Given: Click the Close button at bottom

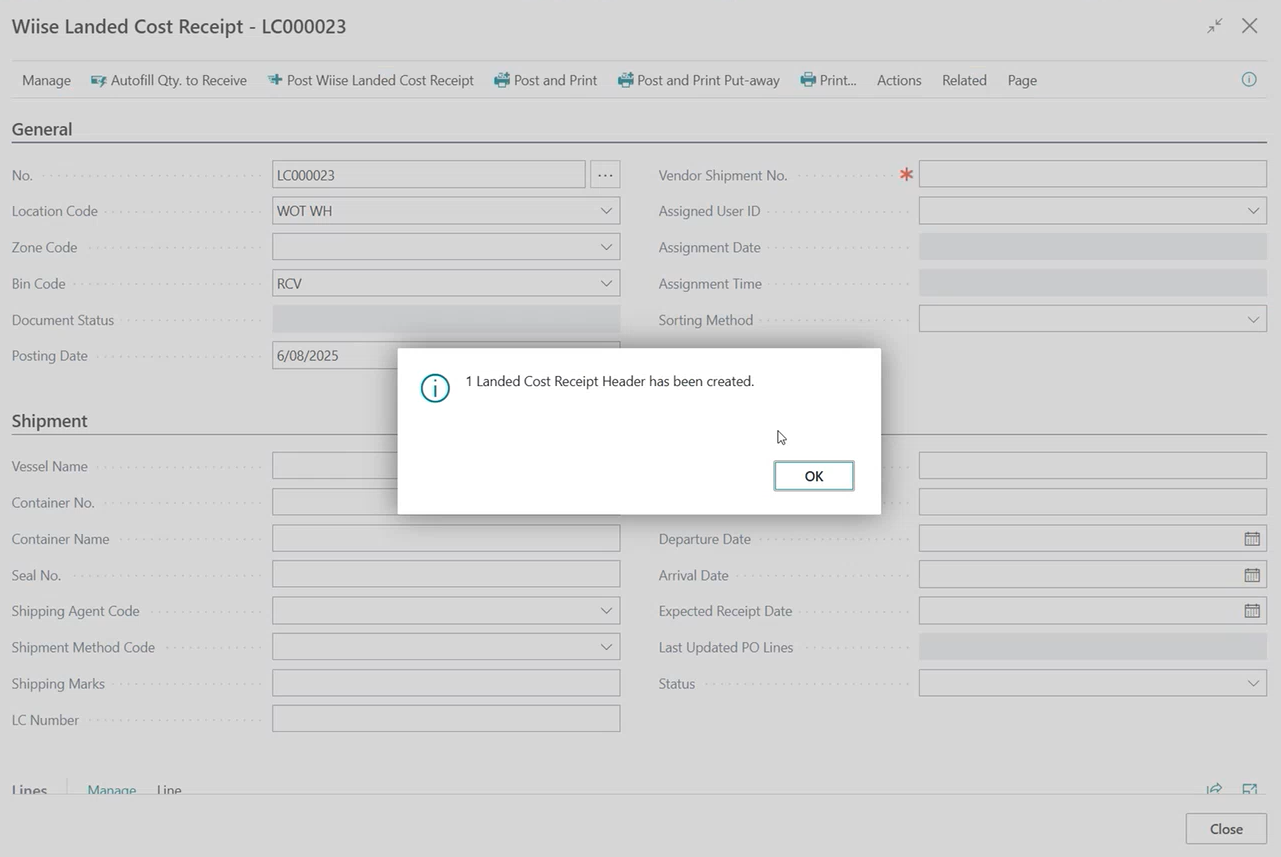Looking at the screenshot, I should pos(1226,829).
